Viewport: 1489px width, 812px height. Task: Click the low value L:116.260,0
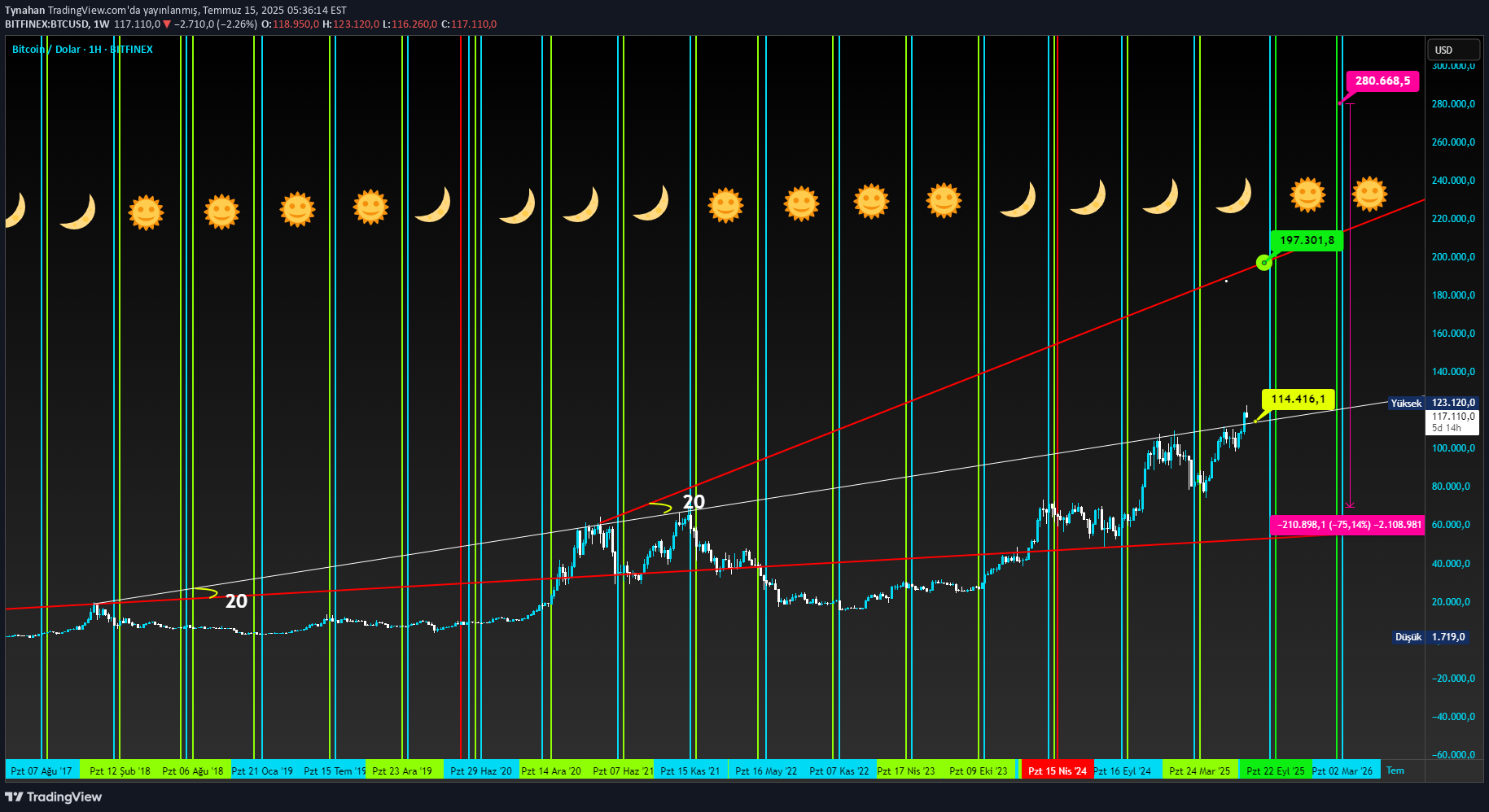point(409,24)
